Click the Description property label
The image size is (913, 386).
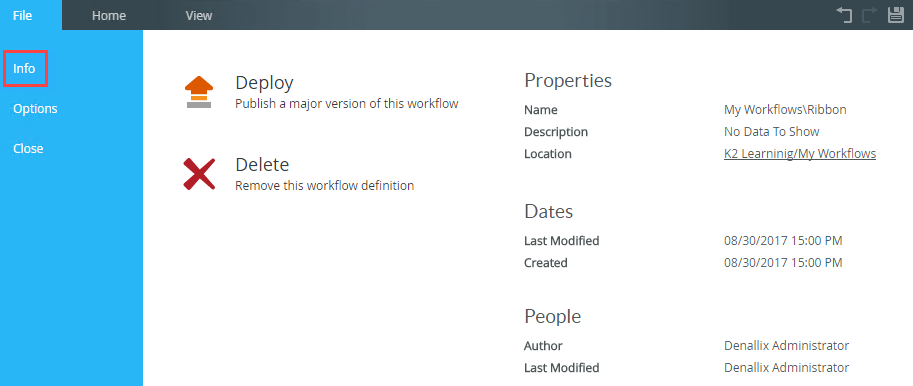tap(555, 132)
